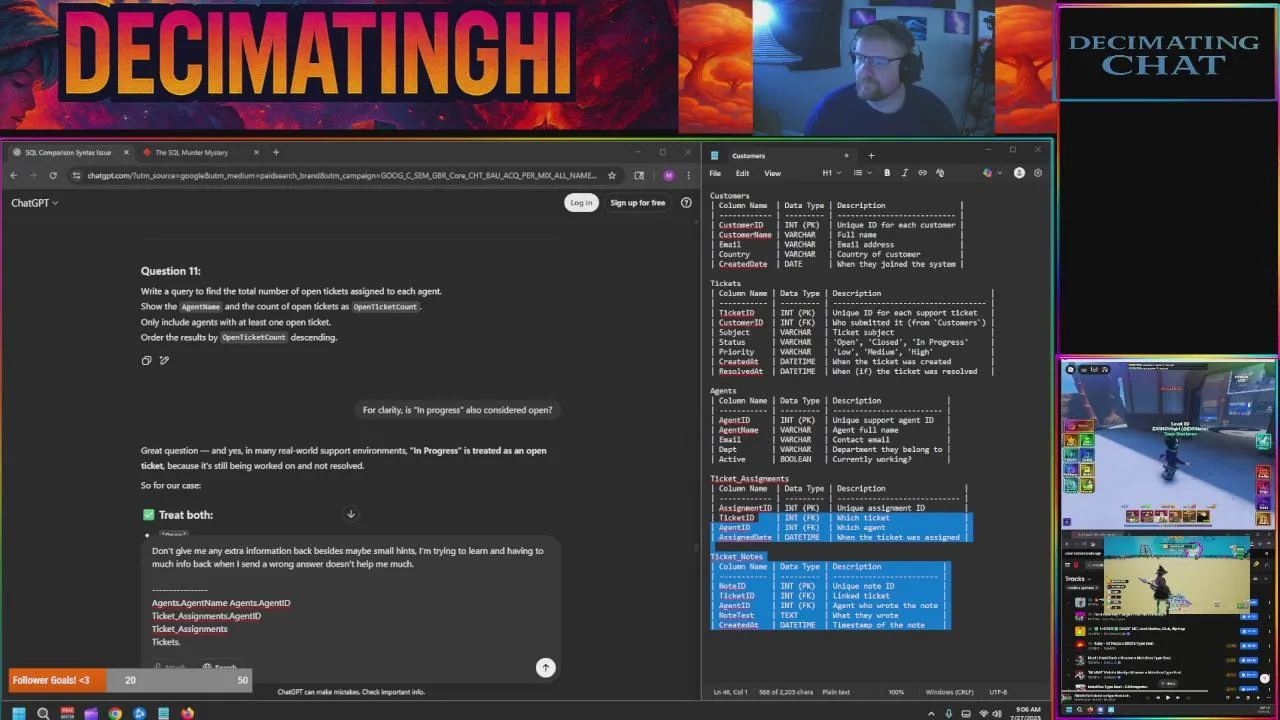Click the Log in button

pos(581,203)
